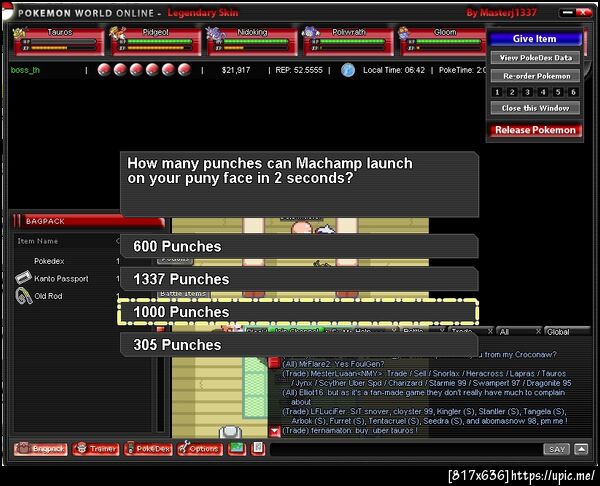Select the Kanto Passport item name
The height and width of the screenshot is (486, 600).
pyautogui.click(x=61, y=279)
